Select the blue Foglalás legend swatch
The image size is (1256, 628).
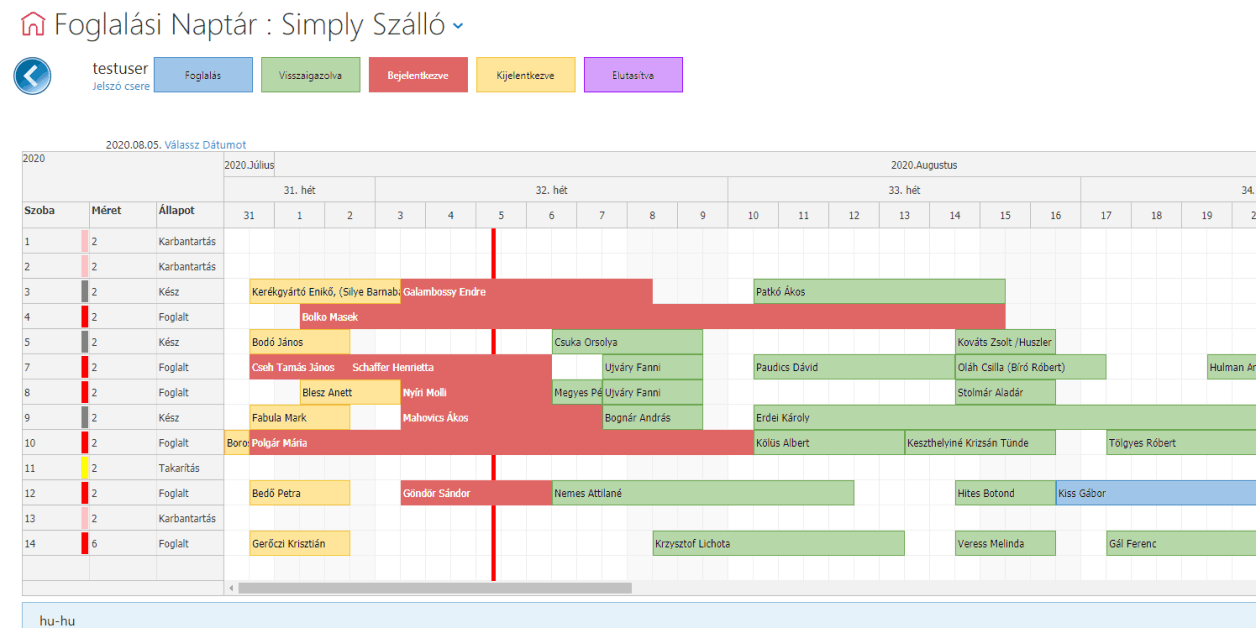coord(203,75)
